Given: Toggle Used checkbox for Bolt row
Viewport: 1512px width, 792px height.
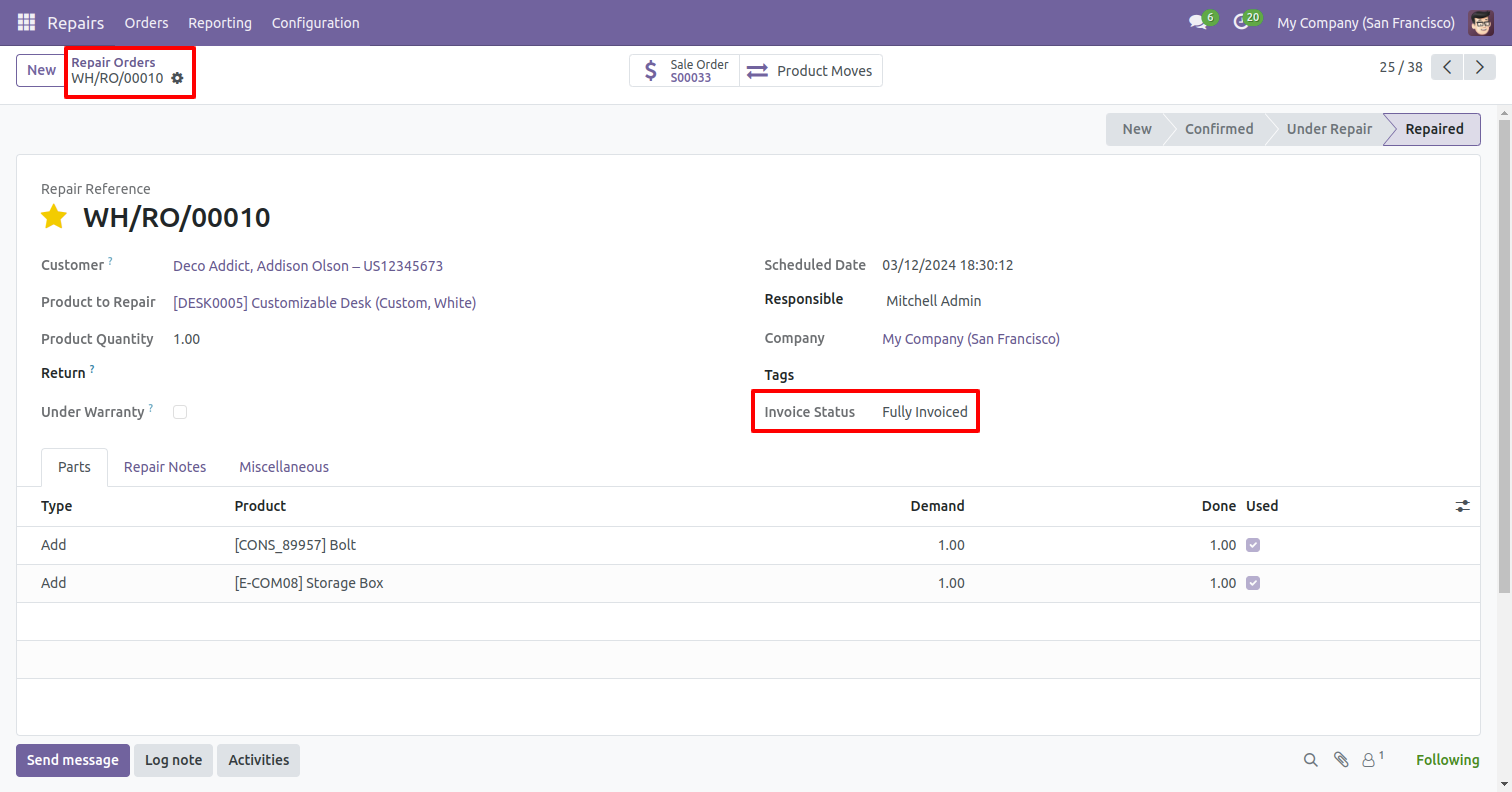Looking at the screenshot, I should (1253, 545).
